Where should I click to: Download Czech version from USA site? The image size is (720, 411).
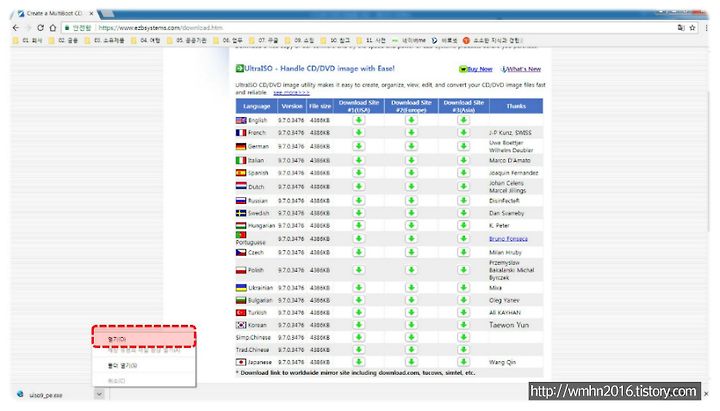[359, 252]
